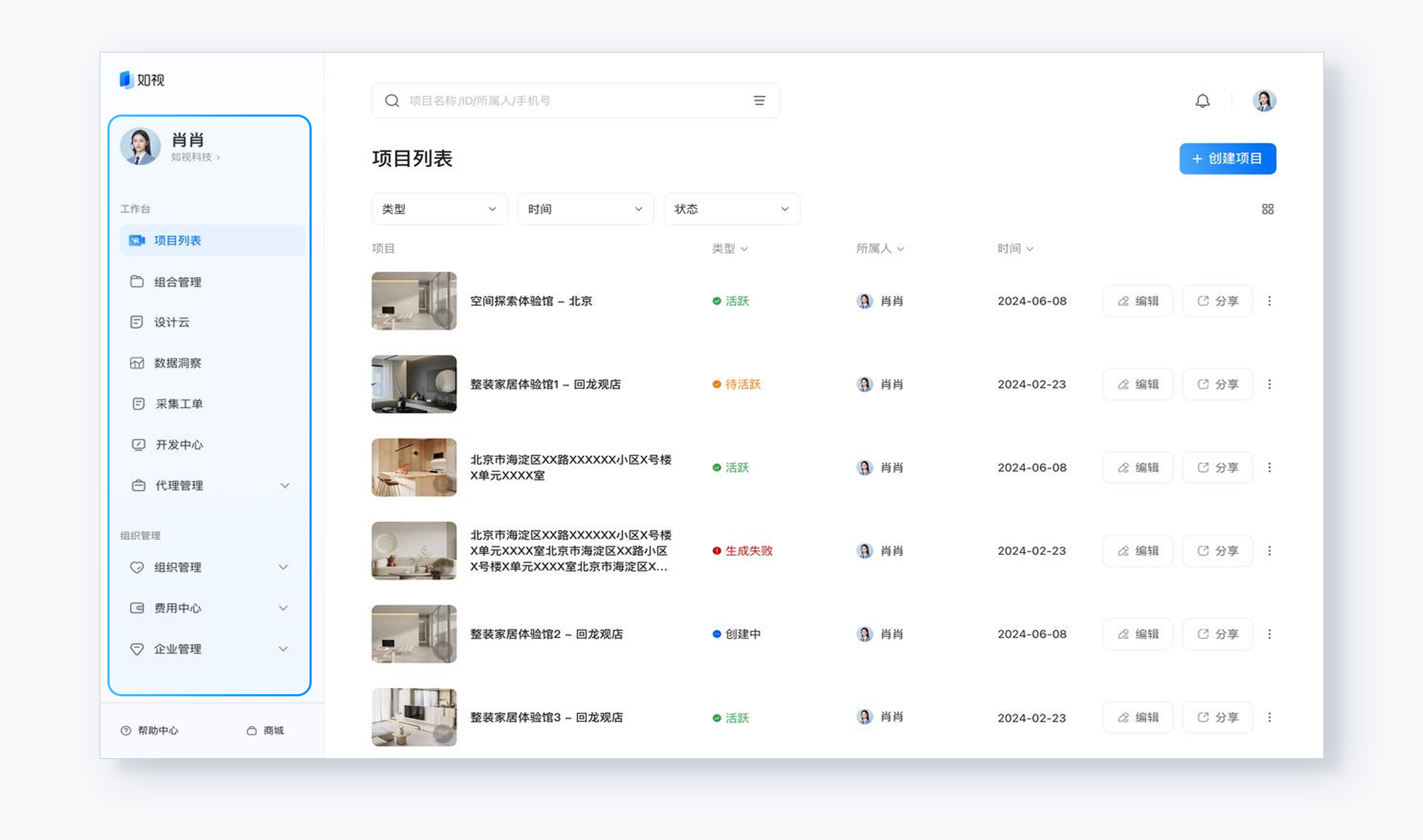Share 整装家居体验馆2 – 回龙观店
The height and width of the screenshot is (840, 1423).
click(x=1217, y=634)
